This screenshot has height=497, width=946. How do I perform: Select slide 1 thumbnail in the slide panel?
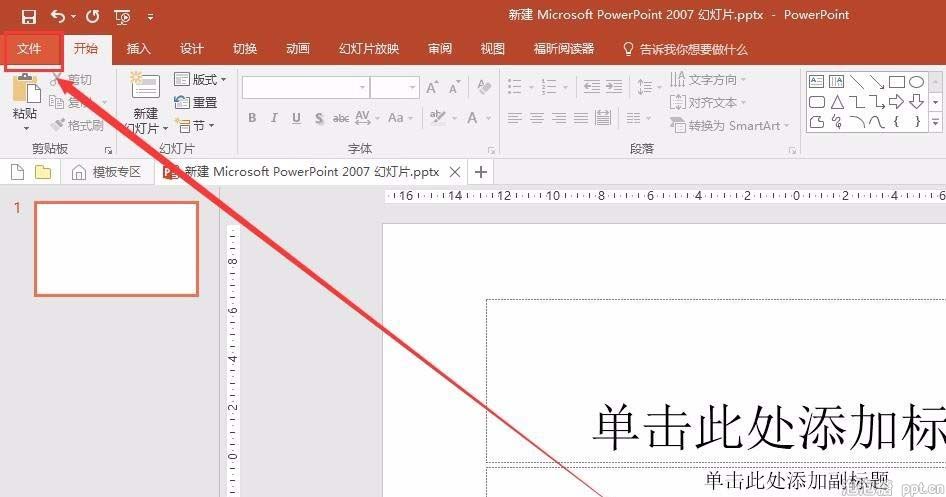pos(116,248)
